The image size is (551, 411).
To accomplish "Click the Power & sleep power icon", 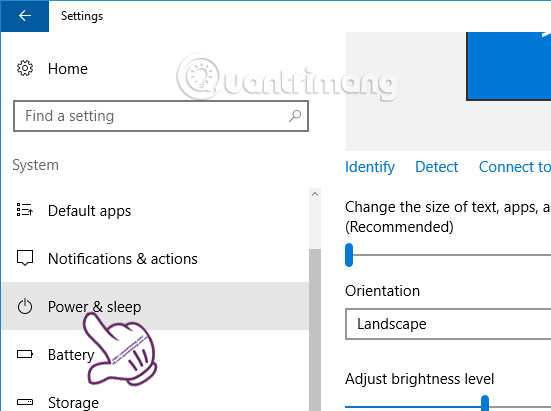I will point(25,306).
